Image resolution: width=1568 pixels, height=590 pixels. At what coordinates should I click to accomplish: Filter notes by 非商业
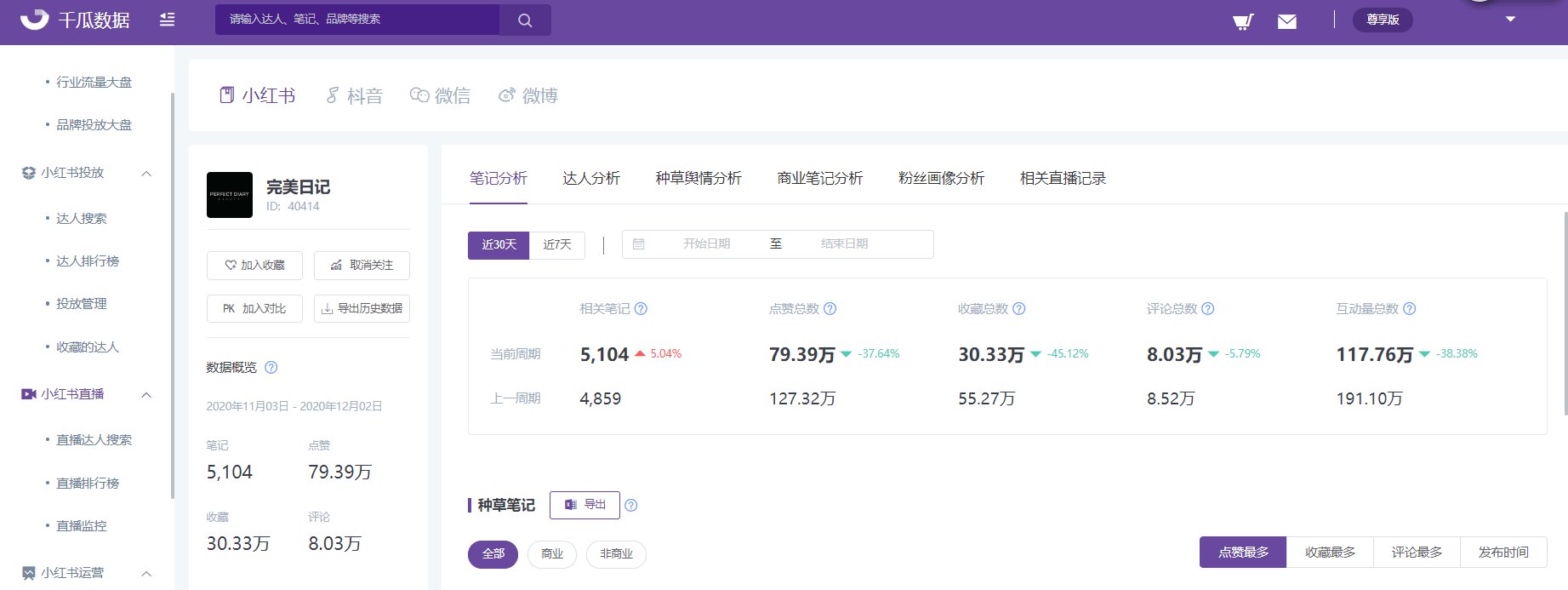click(x=616, y=554)
